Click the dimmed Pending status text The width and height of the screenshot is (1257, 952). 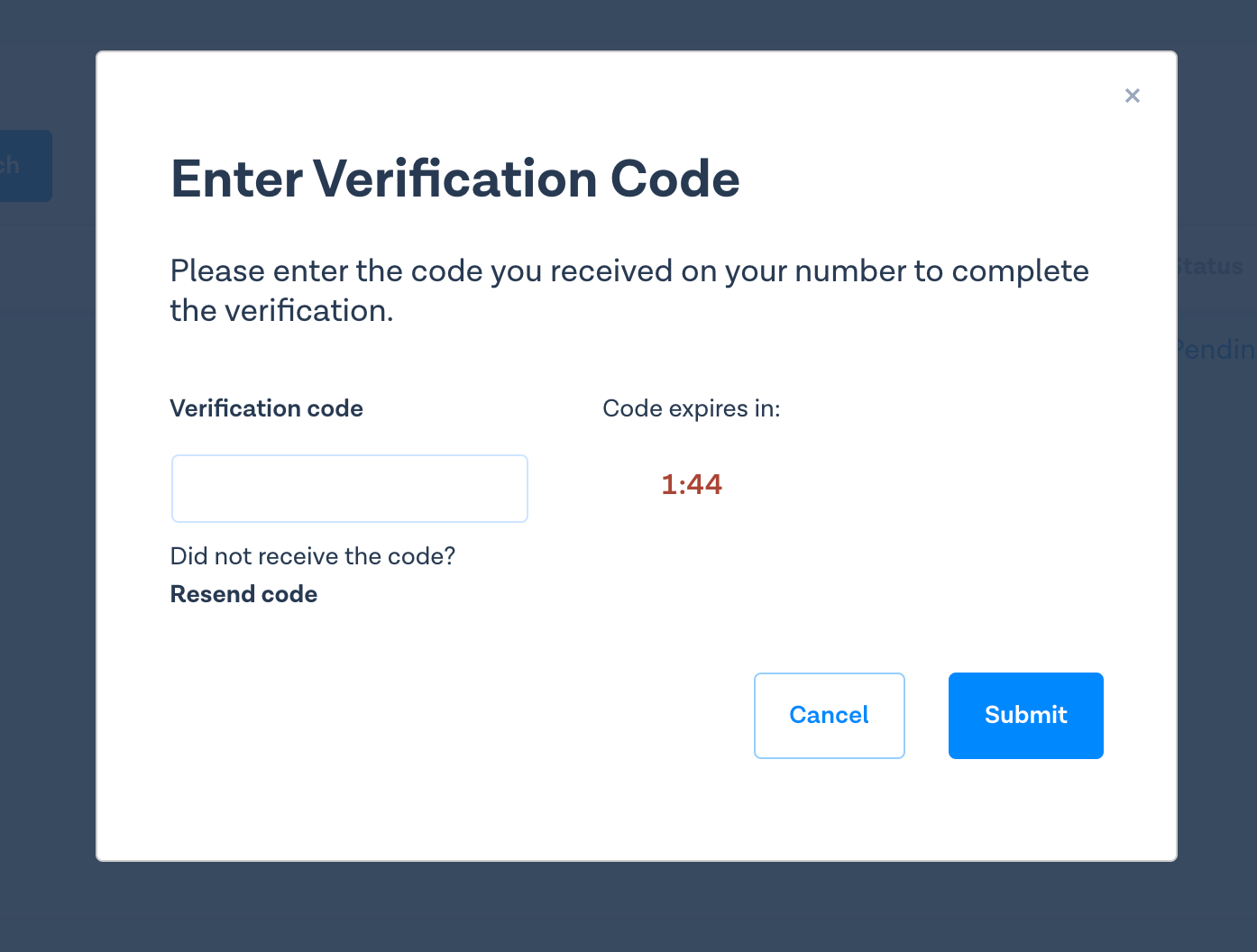pyautogui.click(x=1217, y=349)
